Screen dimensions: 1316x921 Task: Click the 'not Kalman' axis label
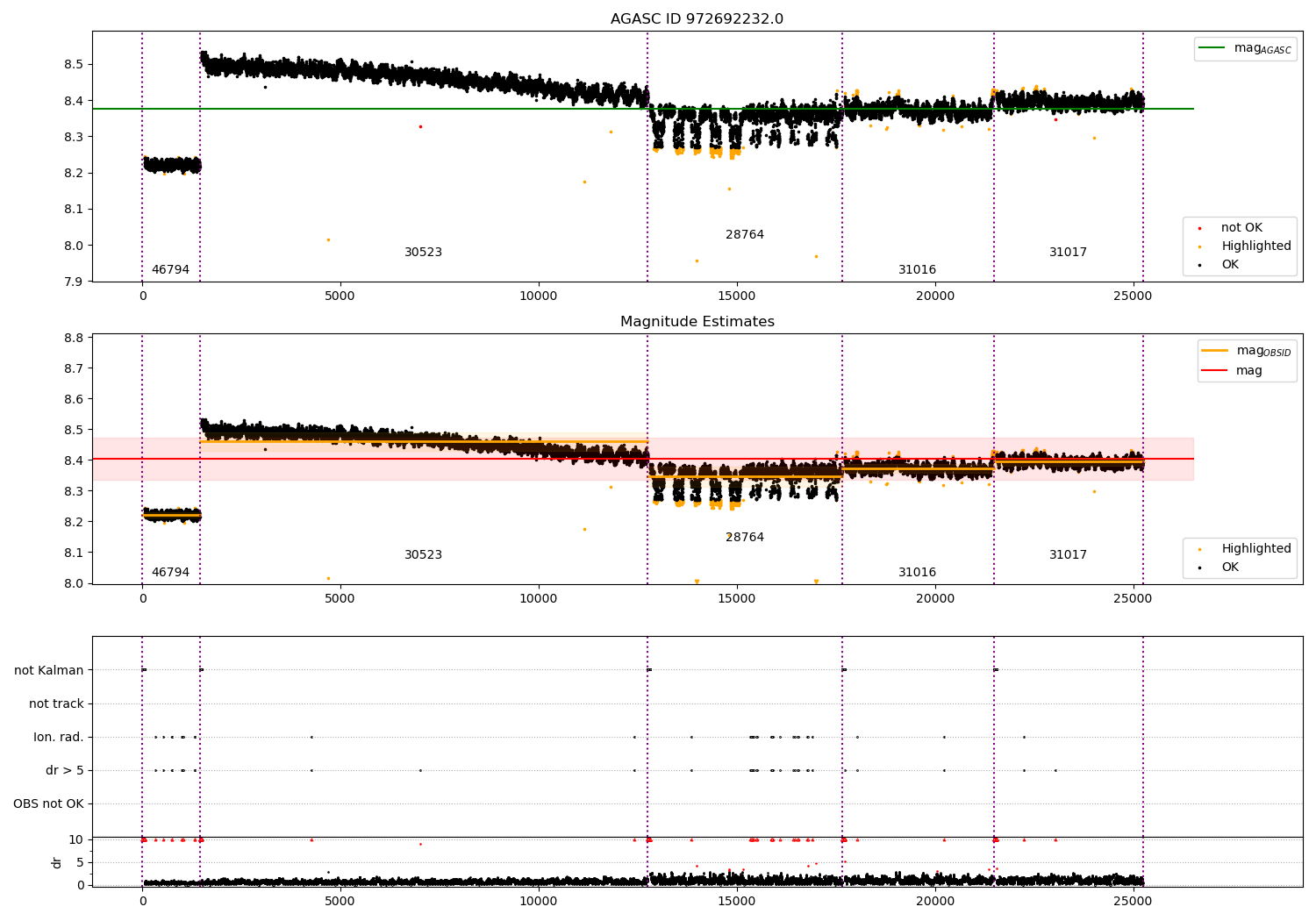point(49,671)
